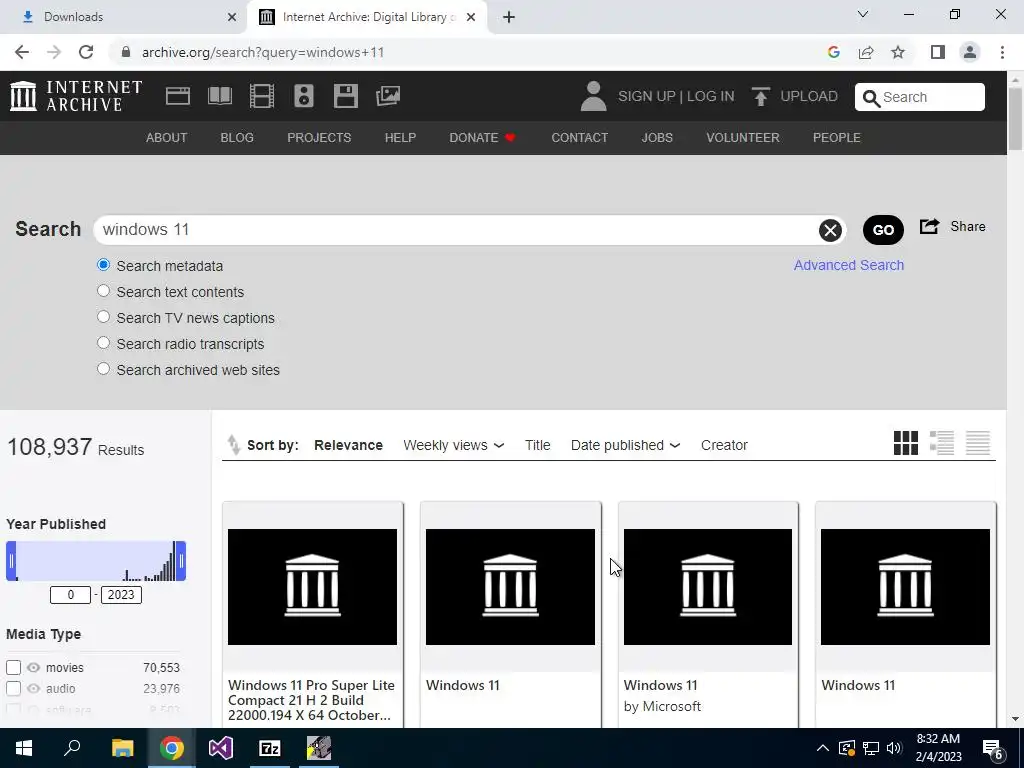The image size is (1024, 768).
Task: Go back in browser history
Action: (22, 52)
